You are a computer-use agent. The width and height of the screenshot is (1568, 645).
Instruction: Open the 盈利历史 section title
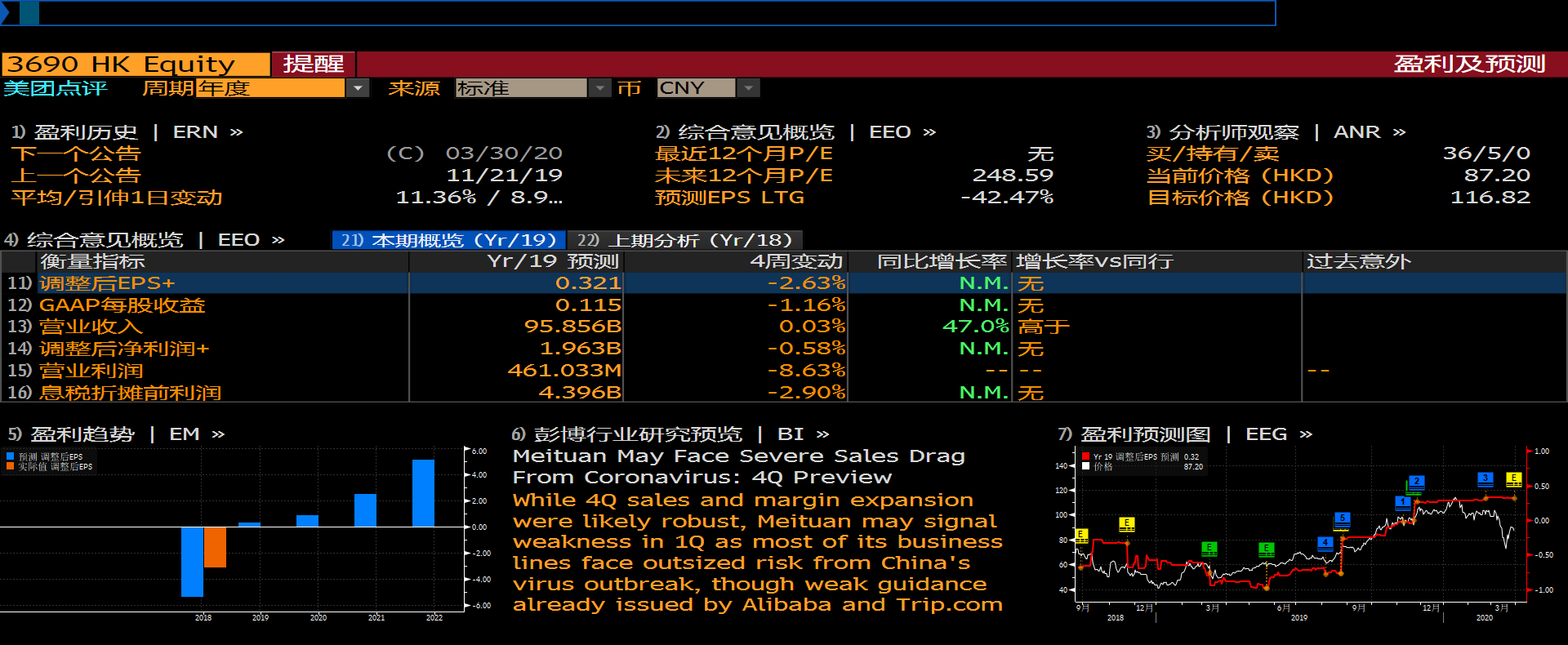[86, 132]
